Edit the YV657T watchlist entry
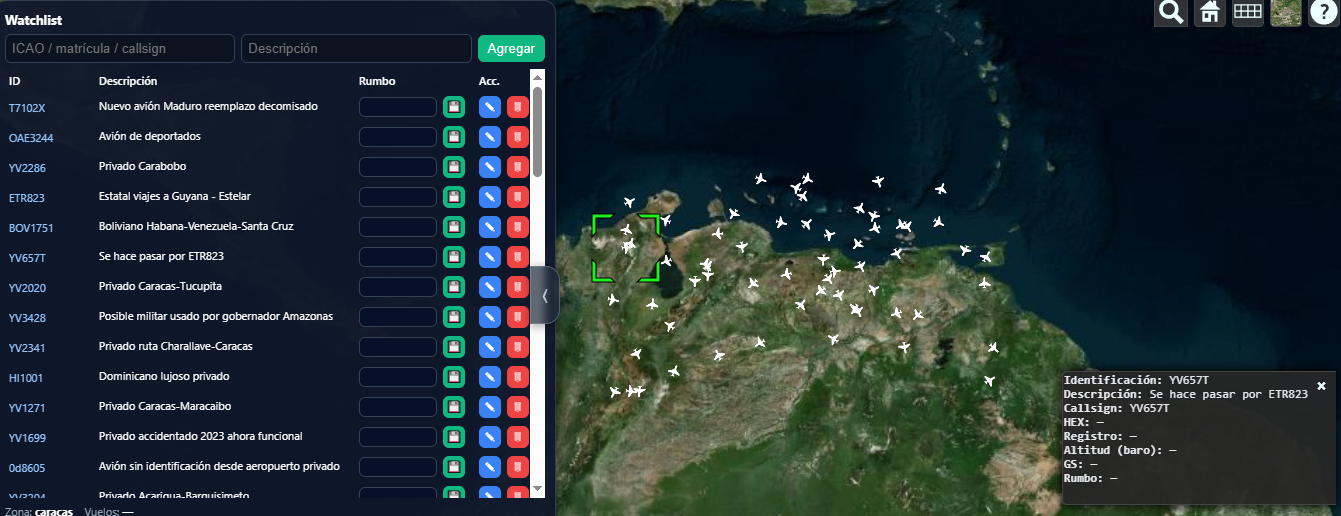This screenshot has height=516, width=1341. [x=490, y=257]
